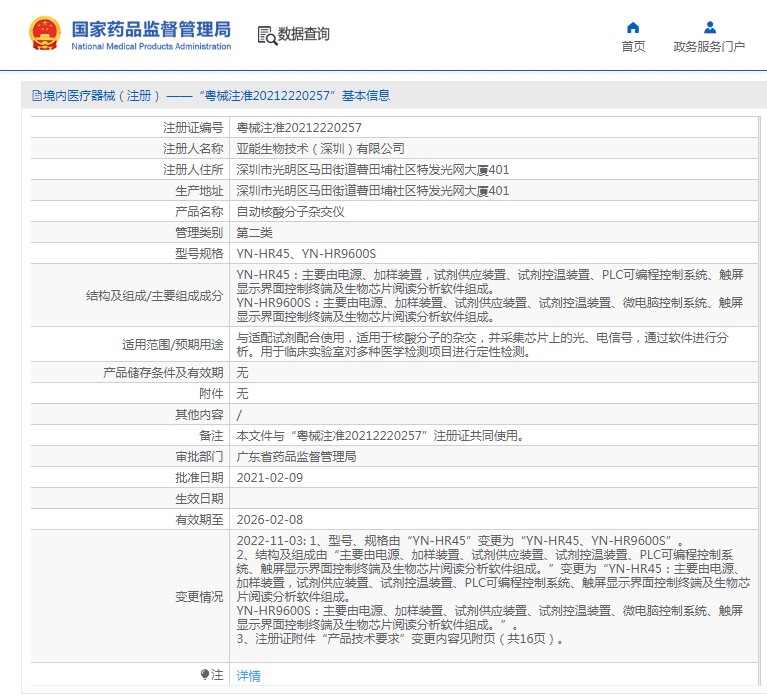Click the national emblem logo
Viewport: 767px width, 695px height.
(45, 33)
